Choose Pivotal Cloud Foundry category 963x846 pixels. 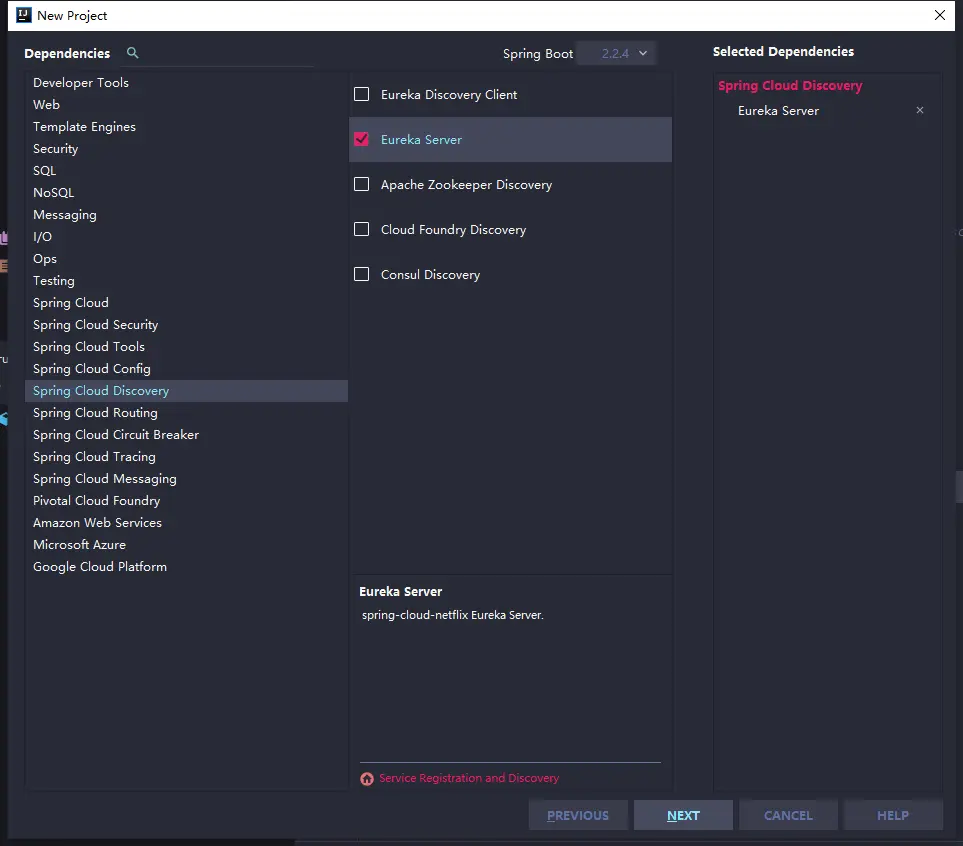(x=187, y=501)
